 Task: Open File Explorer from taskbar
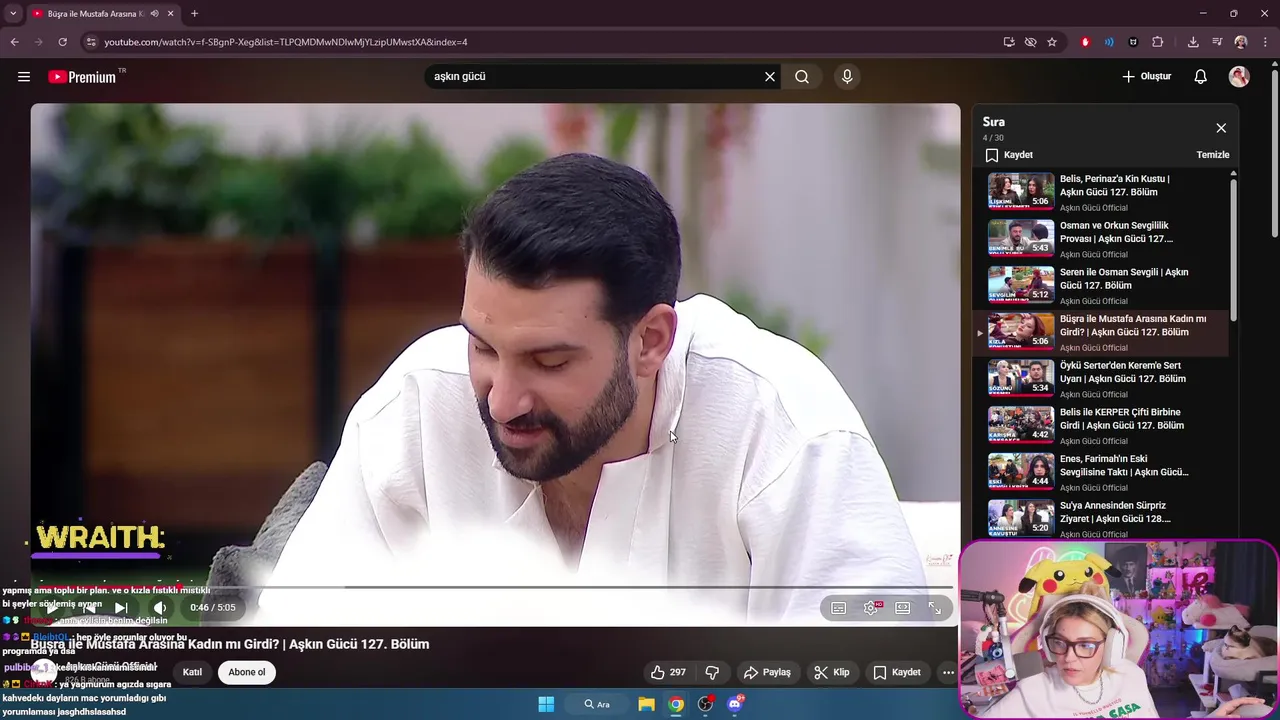click(646, 704)
